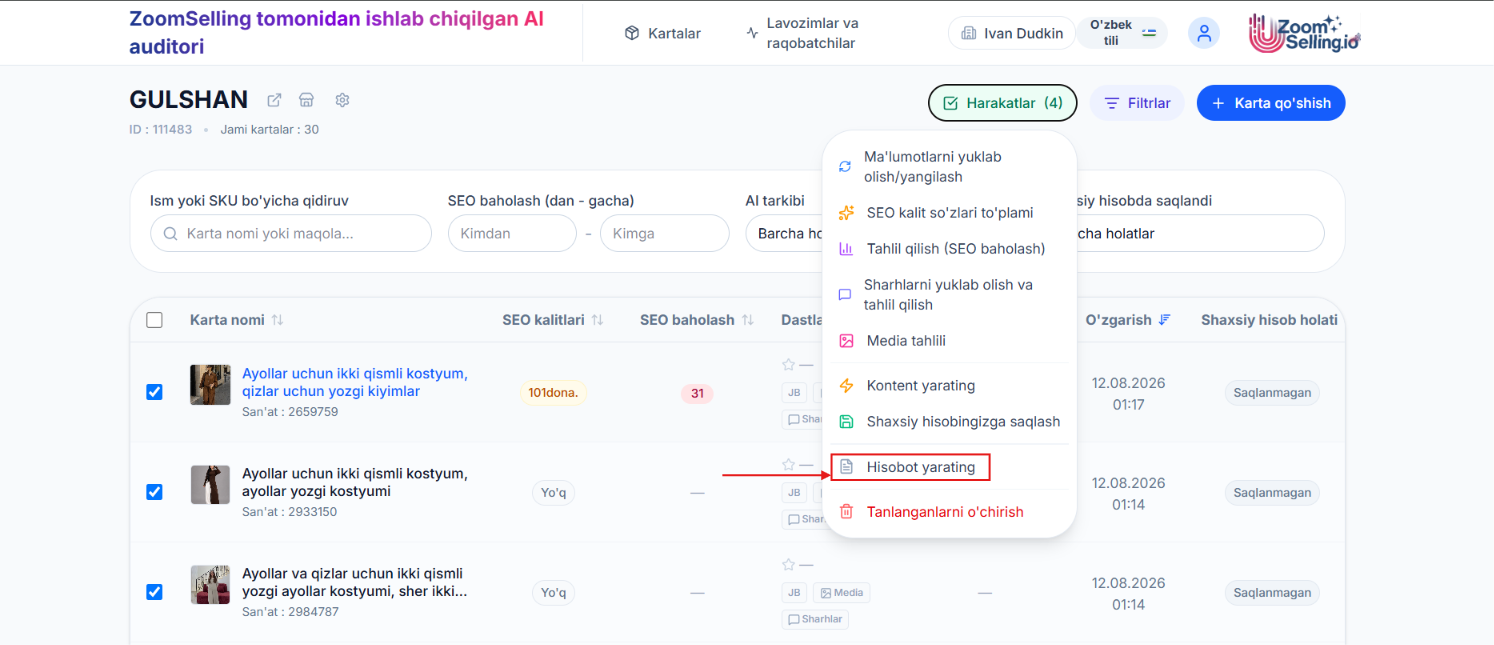The height and width of the screenshot is (645, 1494).
Task: Choose Shaxsiy hisobingizga saqlash
Action: coord(949,422)
